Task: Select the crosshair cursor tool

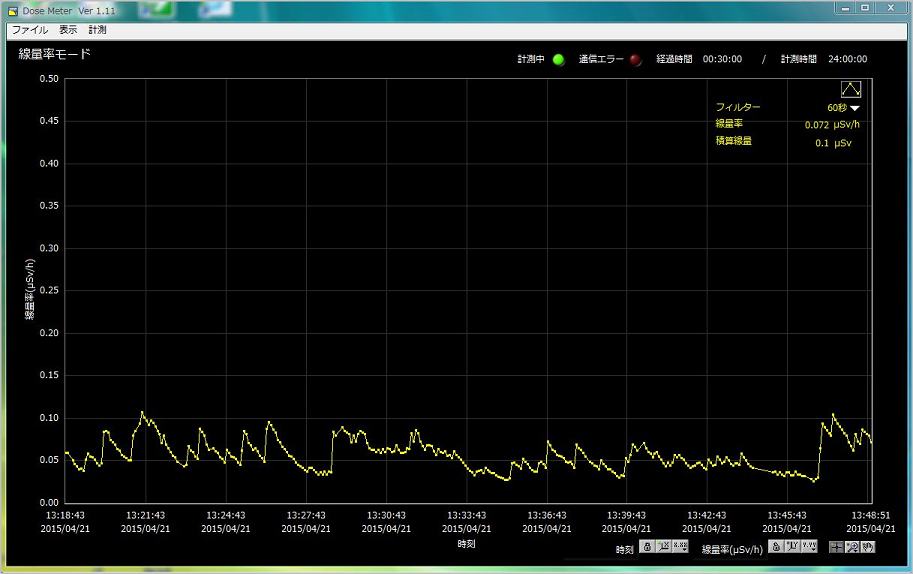Action: [x=836, y=547]
